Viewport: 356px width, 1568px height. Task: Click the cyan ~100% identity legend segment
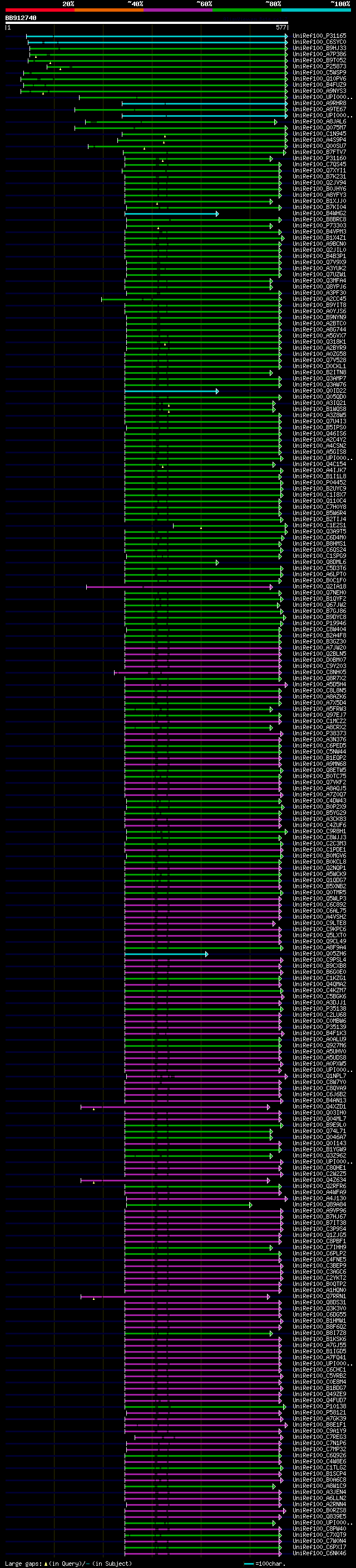pyautogui.click(x=316, y=10)
